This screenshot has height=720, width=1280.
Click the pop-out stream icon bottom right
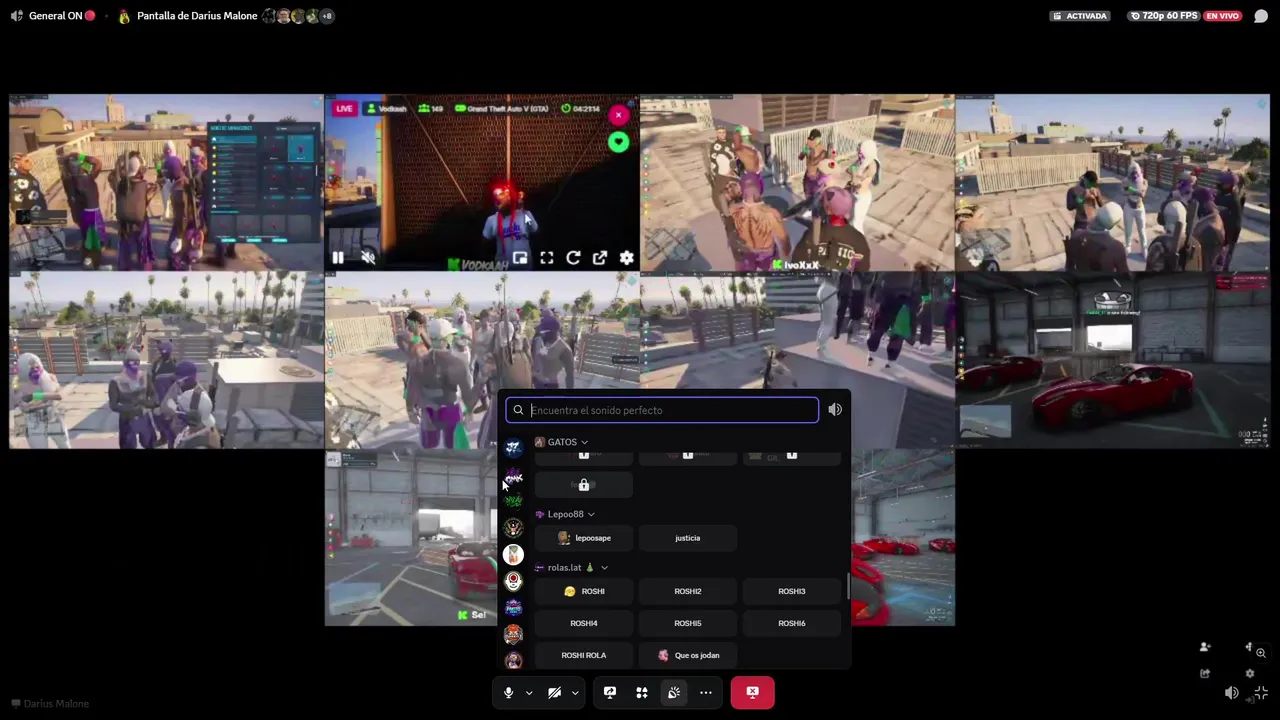pyautogui.click(x=1205, y=673)
